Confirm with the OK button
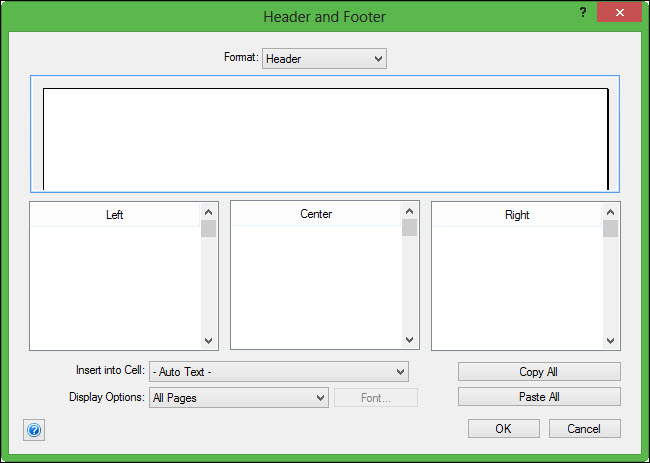650x463 pixels. pos(503,428)
